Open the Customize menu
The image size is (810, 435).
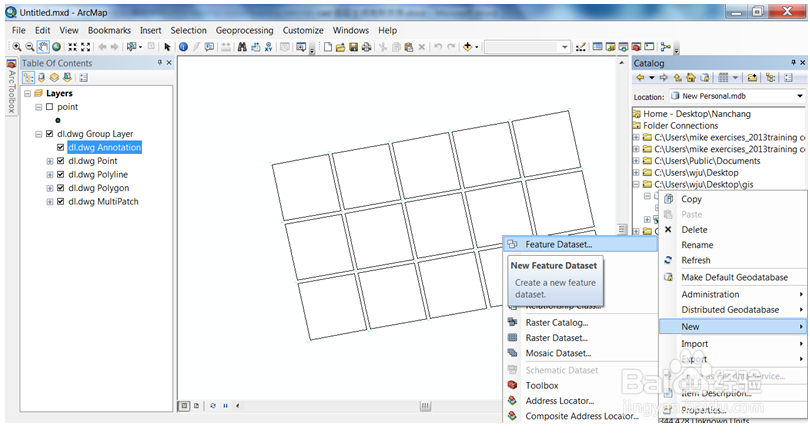pyautogui.click(x=303, y=30)
